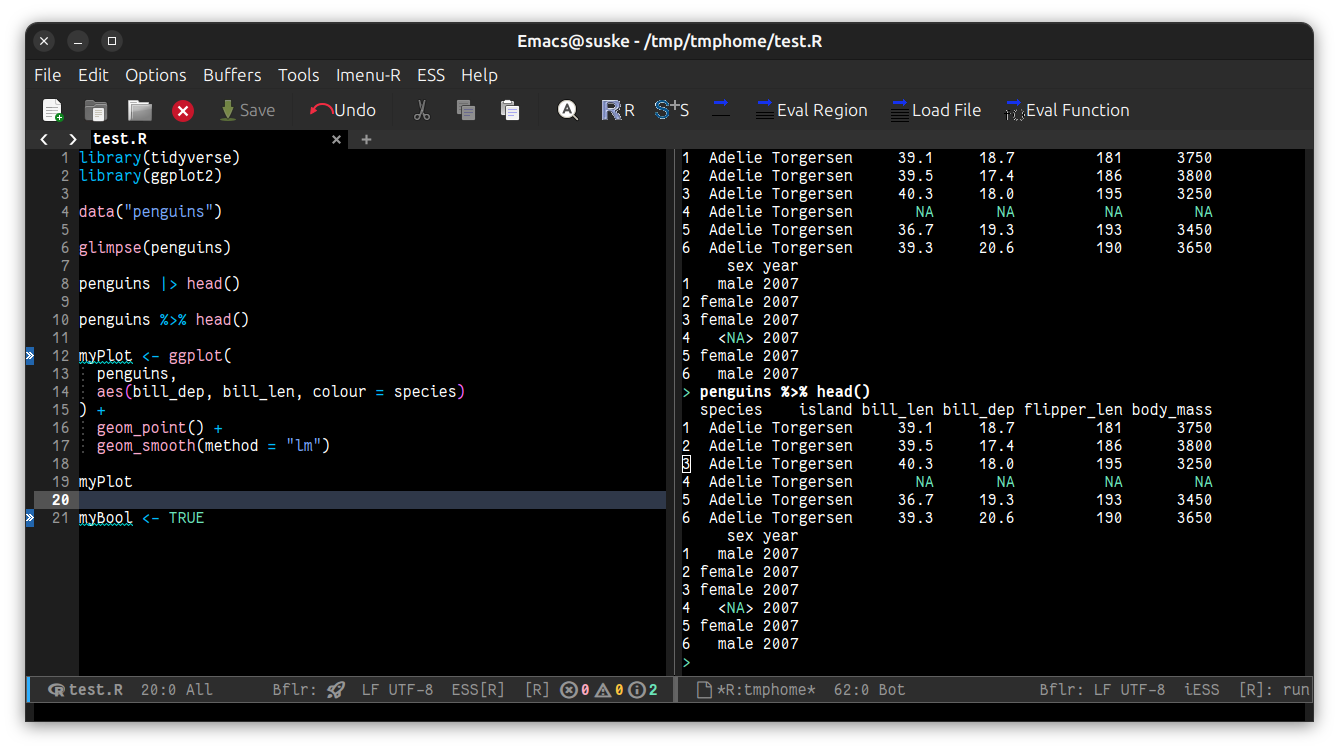Open the Edit menu
The width and height of the screenshot is (1339, 750).
click(93, 75)
